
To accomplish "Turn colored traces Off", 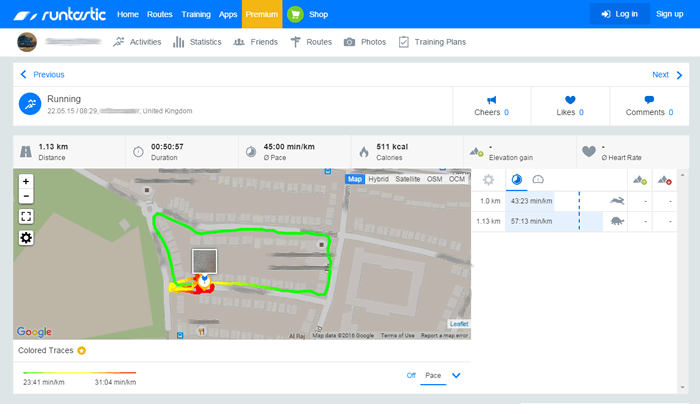I will 410,376.
